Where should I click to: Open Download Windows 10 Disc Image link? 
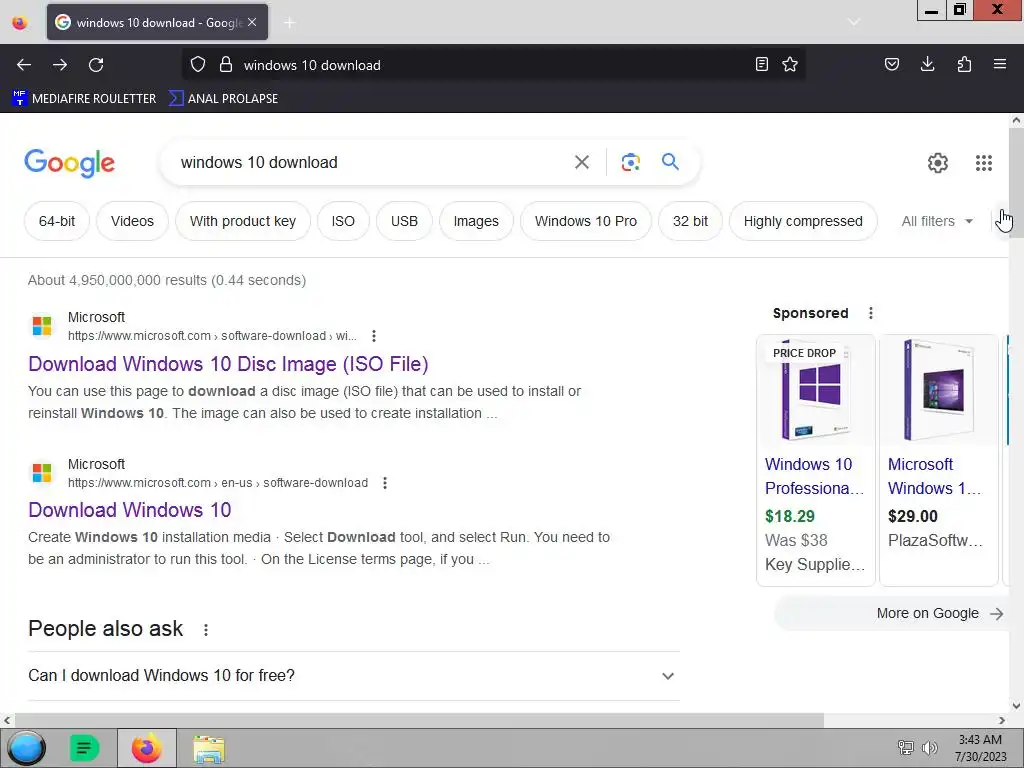(x=228, y=364)
